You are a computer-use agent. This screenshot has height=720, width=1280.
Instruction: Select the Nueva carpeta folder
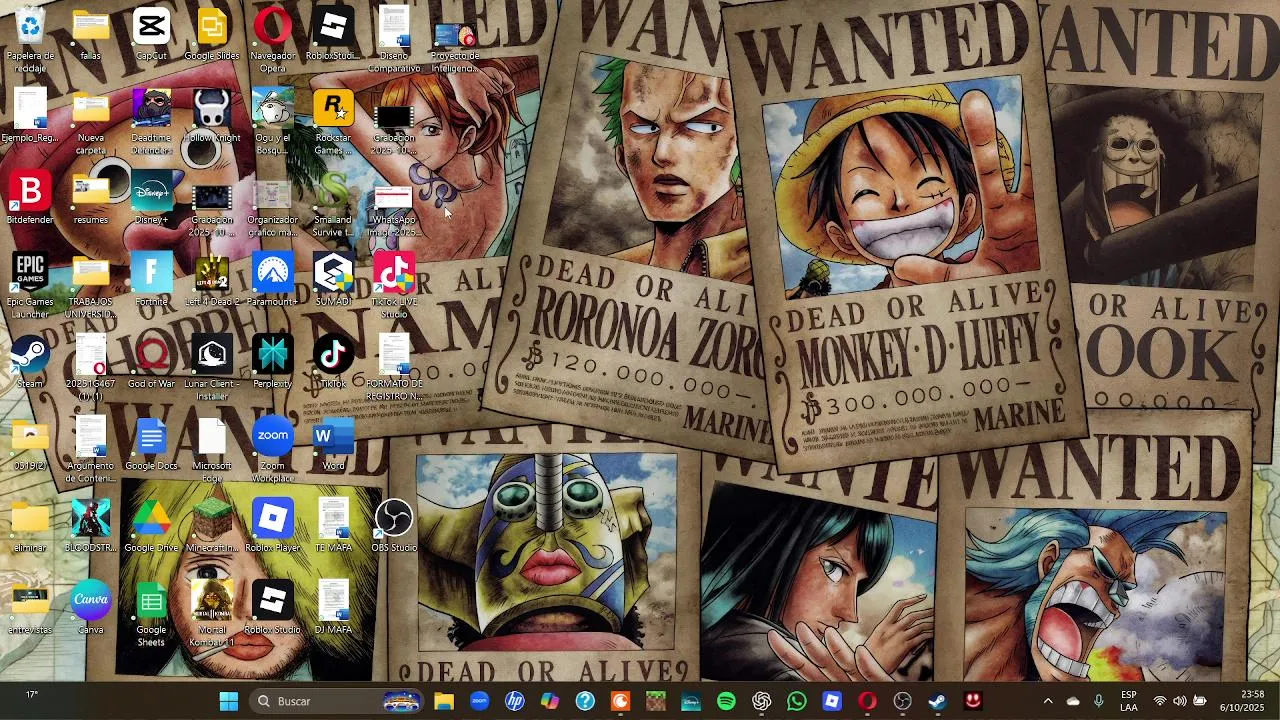91,121
